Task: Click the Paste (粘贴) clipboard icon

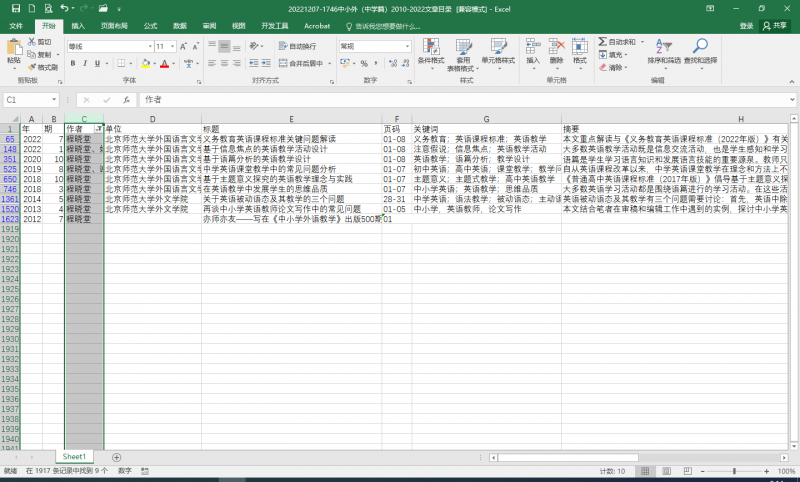Action: coord(14,49)
